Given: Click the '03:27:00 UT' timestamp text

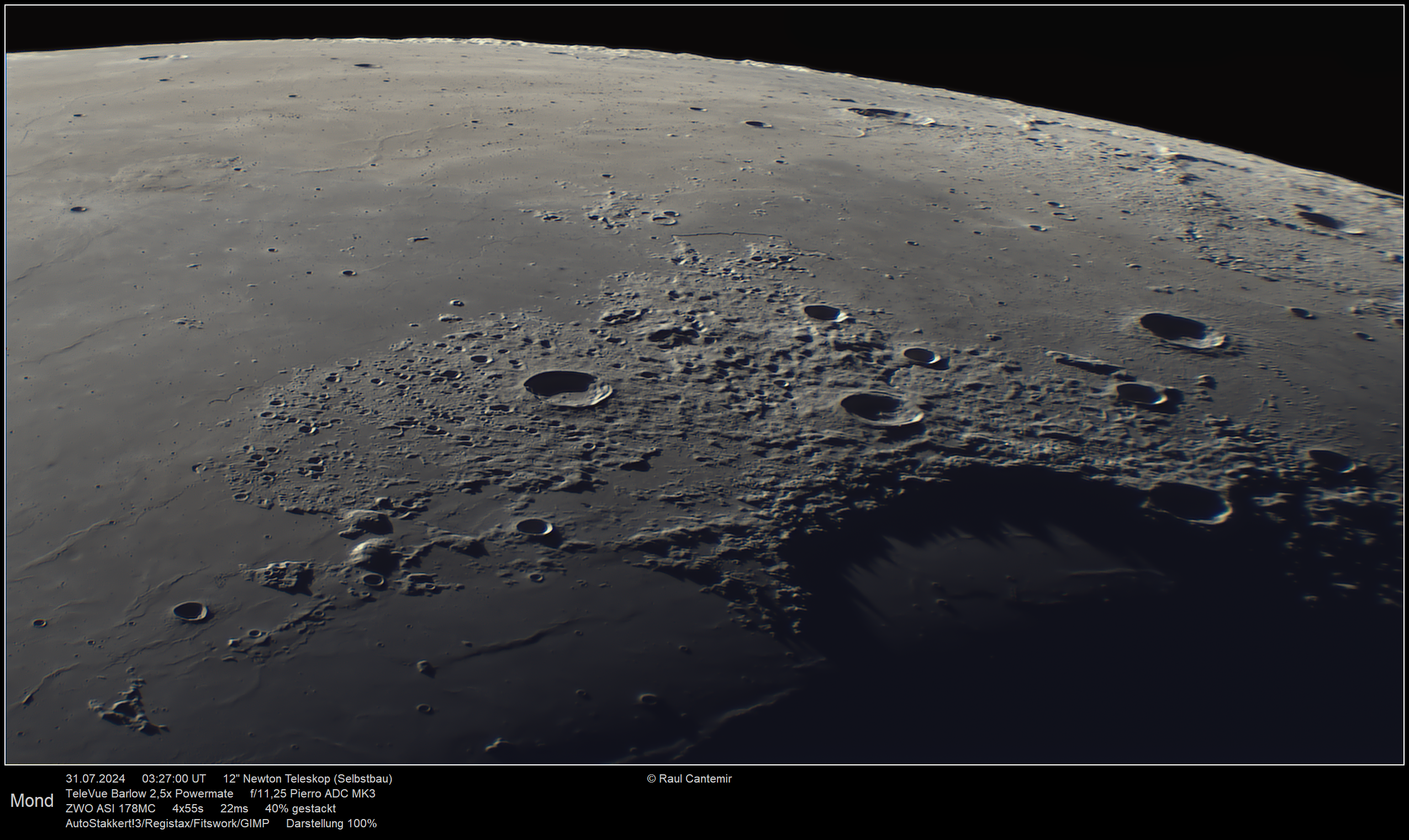Looking at the screenshot, I should (174, 779).
